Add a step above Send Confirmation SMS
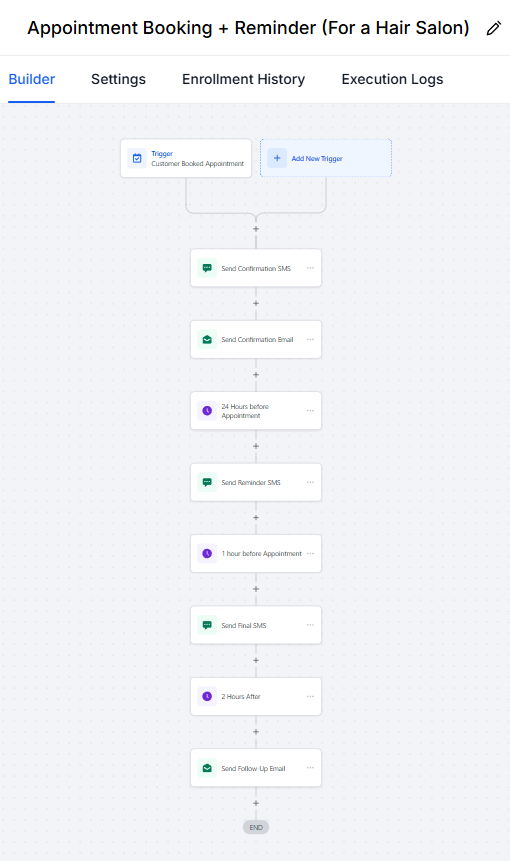Image resolution: width=510 pixels, height=861 pixels. point(256,229)
